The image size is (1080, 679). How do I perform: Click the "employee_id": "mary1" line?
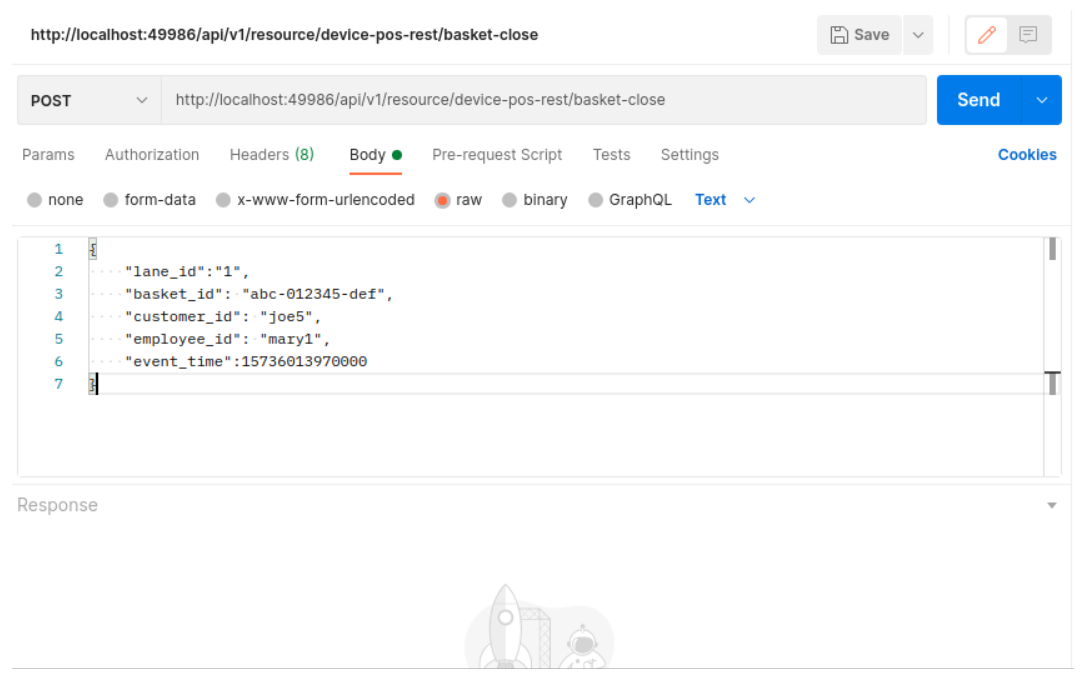[227, 340]
